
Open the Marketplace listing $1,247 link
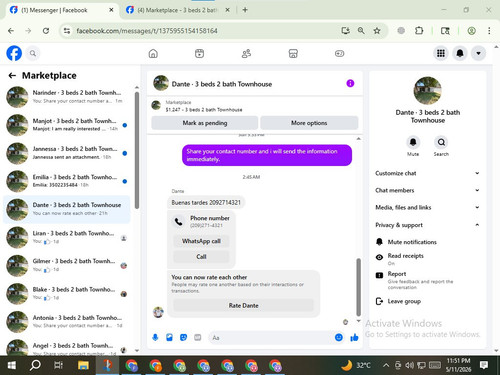pyautogui.click(x=255, y=106)
